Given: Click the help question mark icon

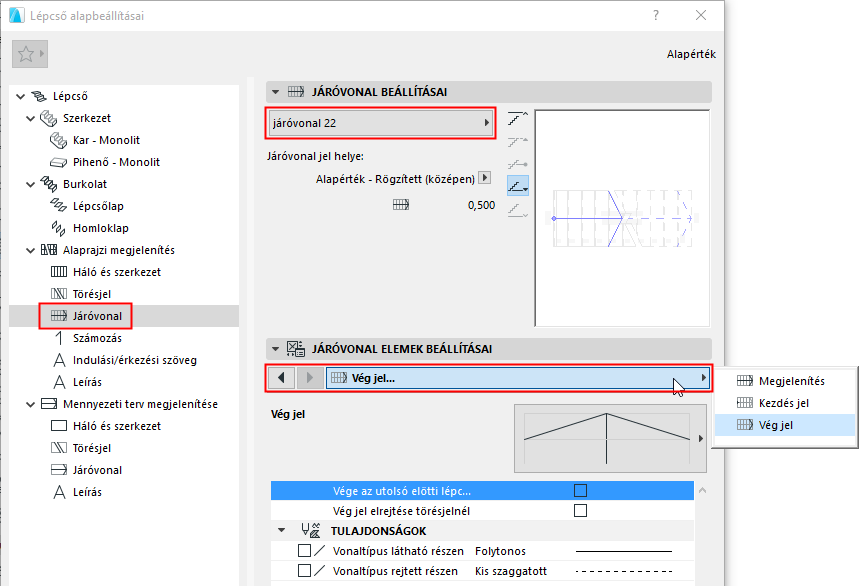Looking at the screenshot, I should (655, 15).
